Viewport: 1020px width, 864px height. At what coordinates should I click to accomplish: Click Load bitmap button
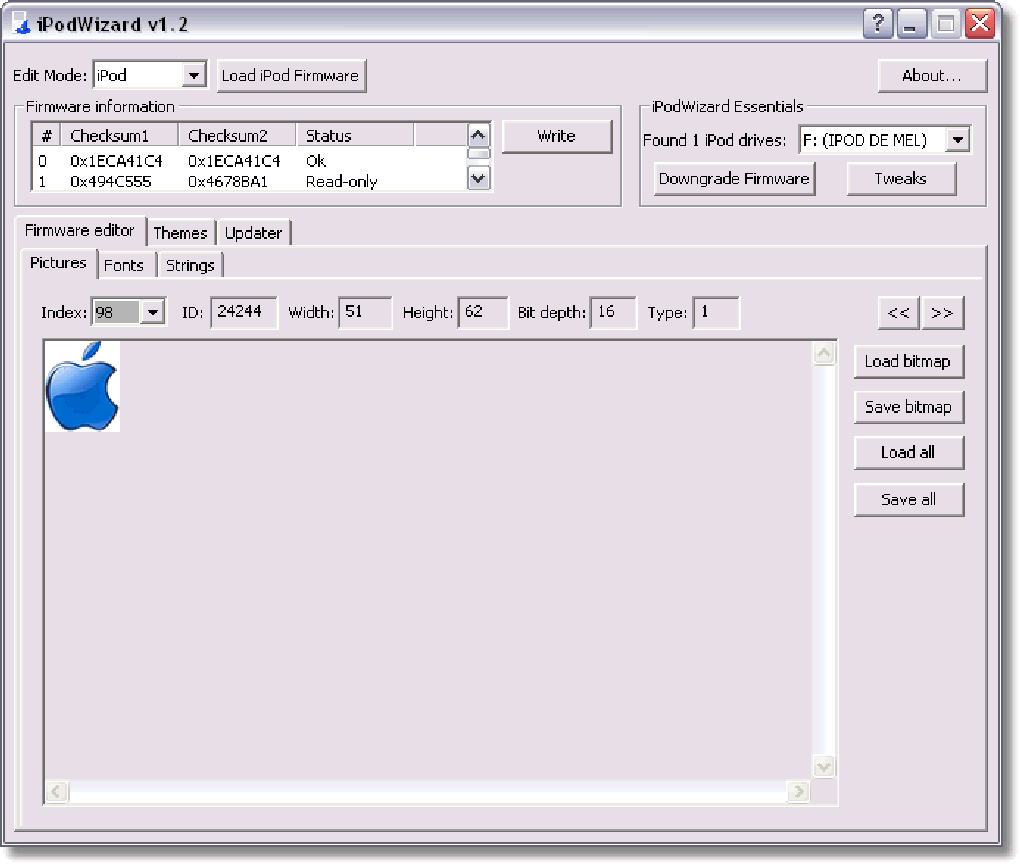tap(908, 362)
